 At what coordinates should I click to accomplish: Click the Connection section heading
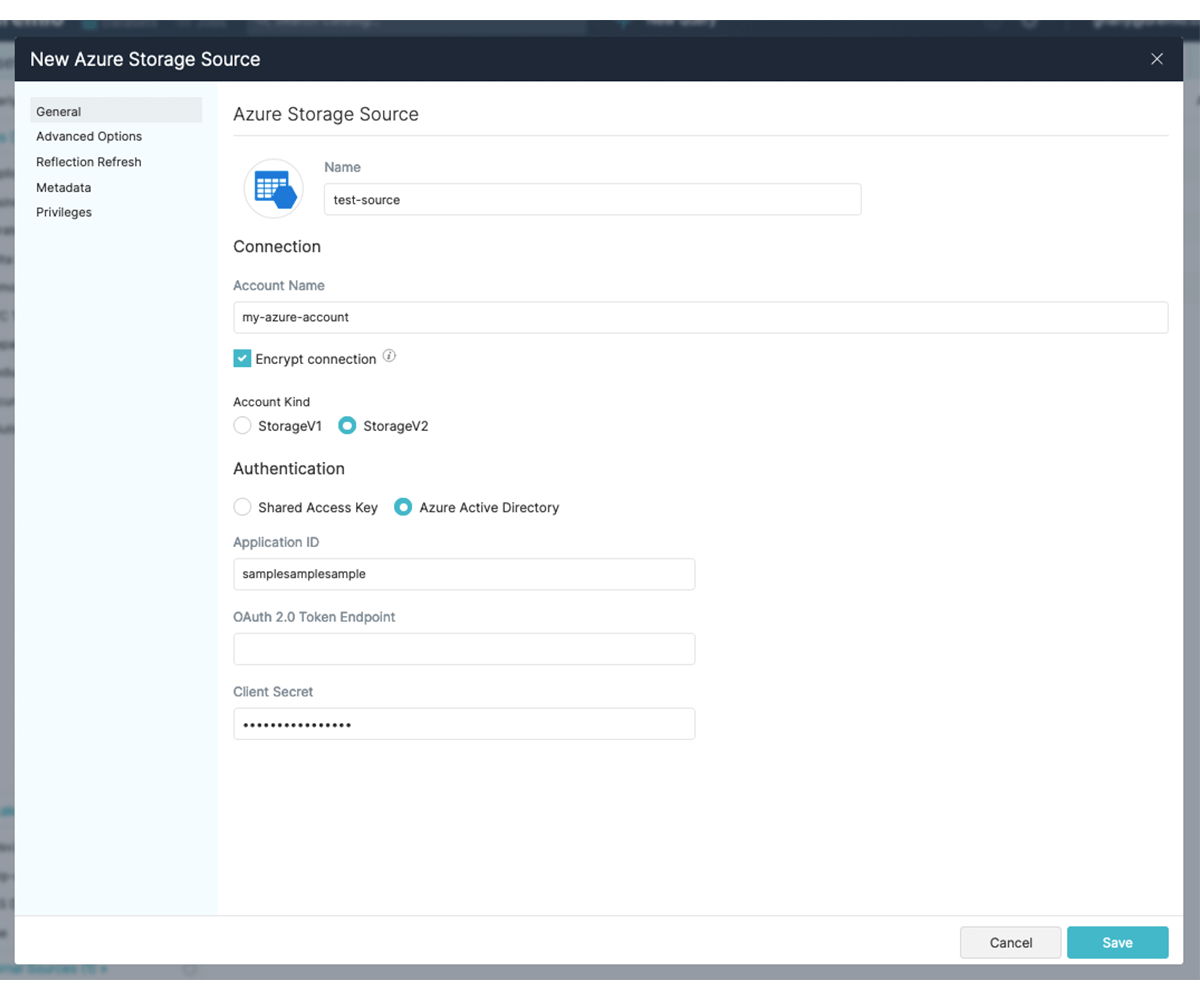pyautogui.click(x=277, y=247)
